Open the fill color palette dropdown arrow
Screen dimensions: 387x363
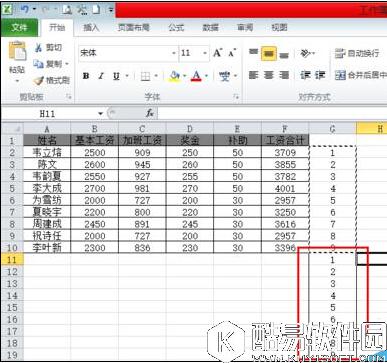(184, 76)
